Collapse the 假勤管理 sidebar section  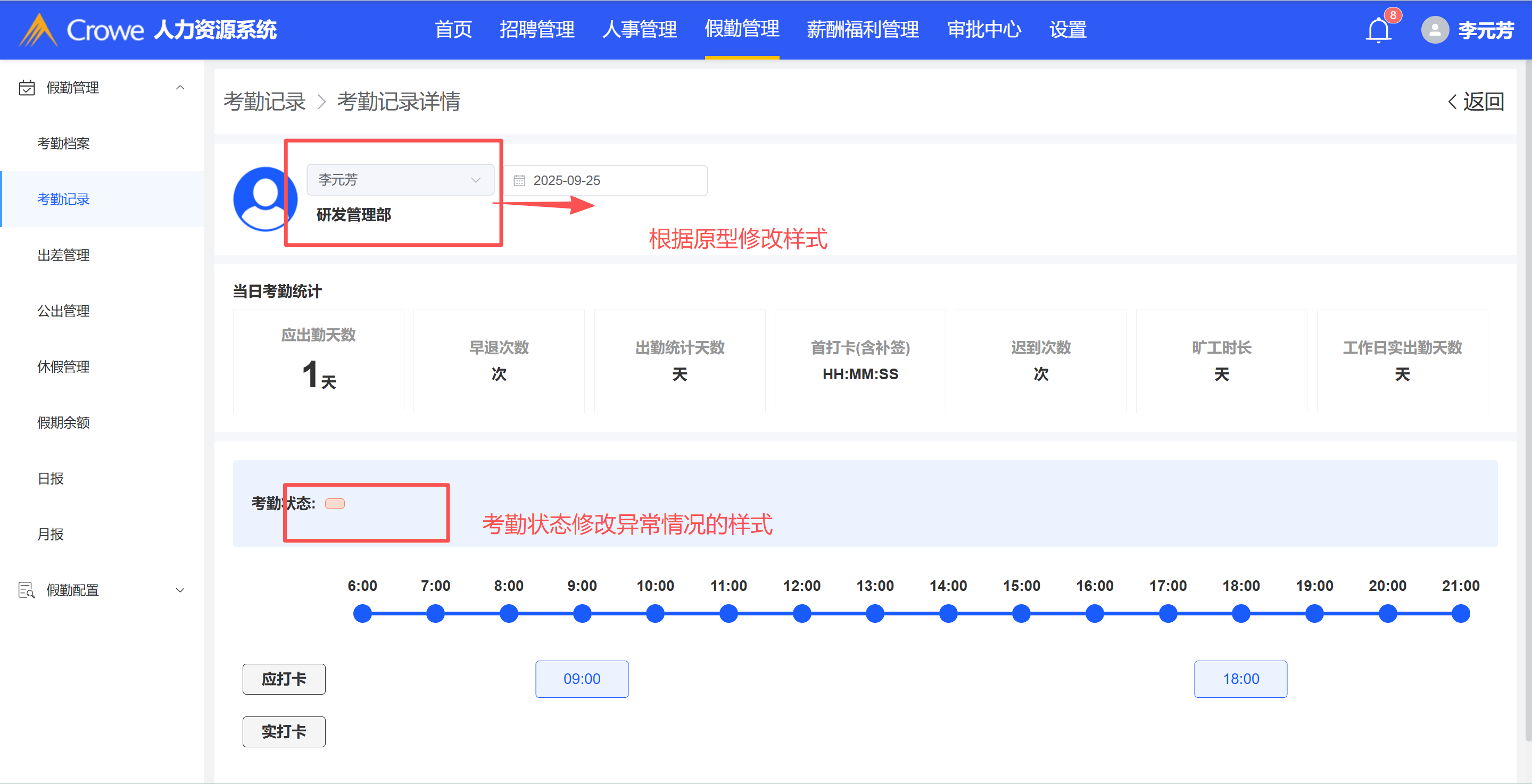[x=180, y=88]
